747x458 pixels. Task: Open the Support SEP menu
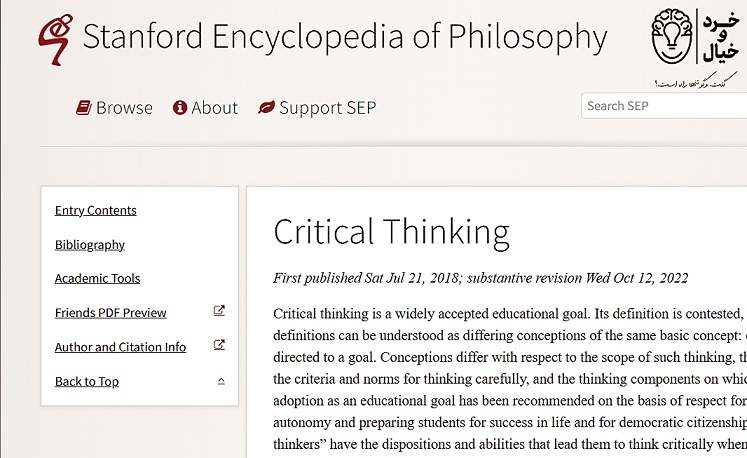327,108
